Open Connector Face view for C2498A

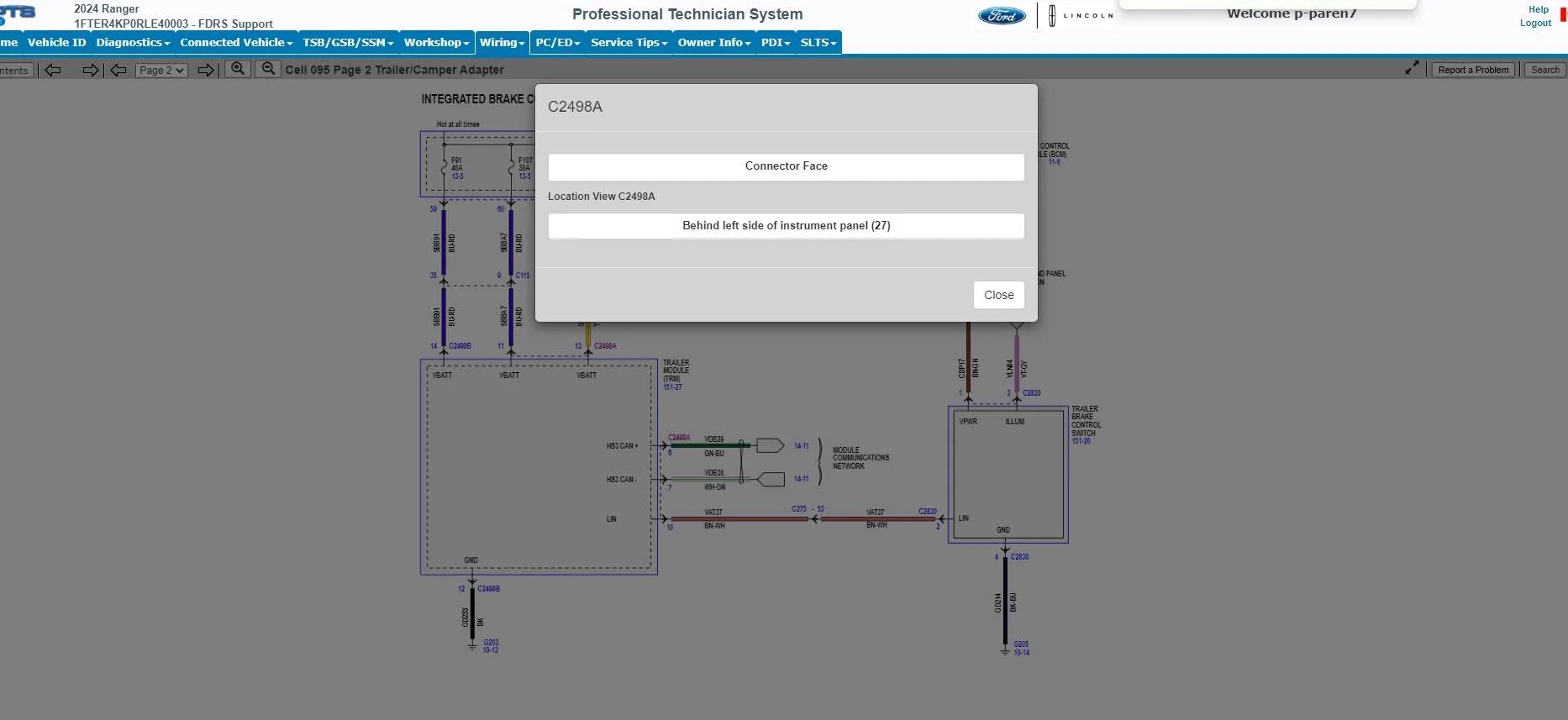[786, 166]
